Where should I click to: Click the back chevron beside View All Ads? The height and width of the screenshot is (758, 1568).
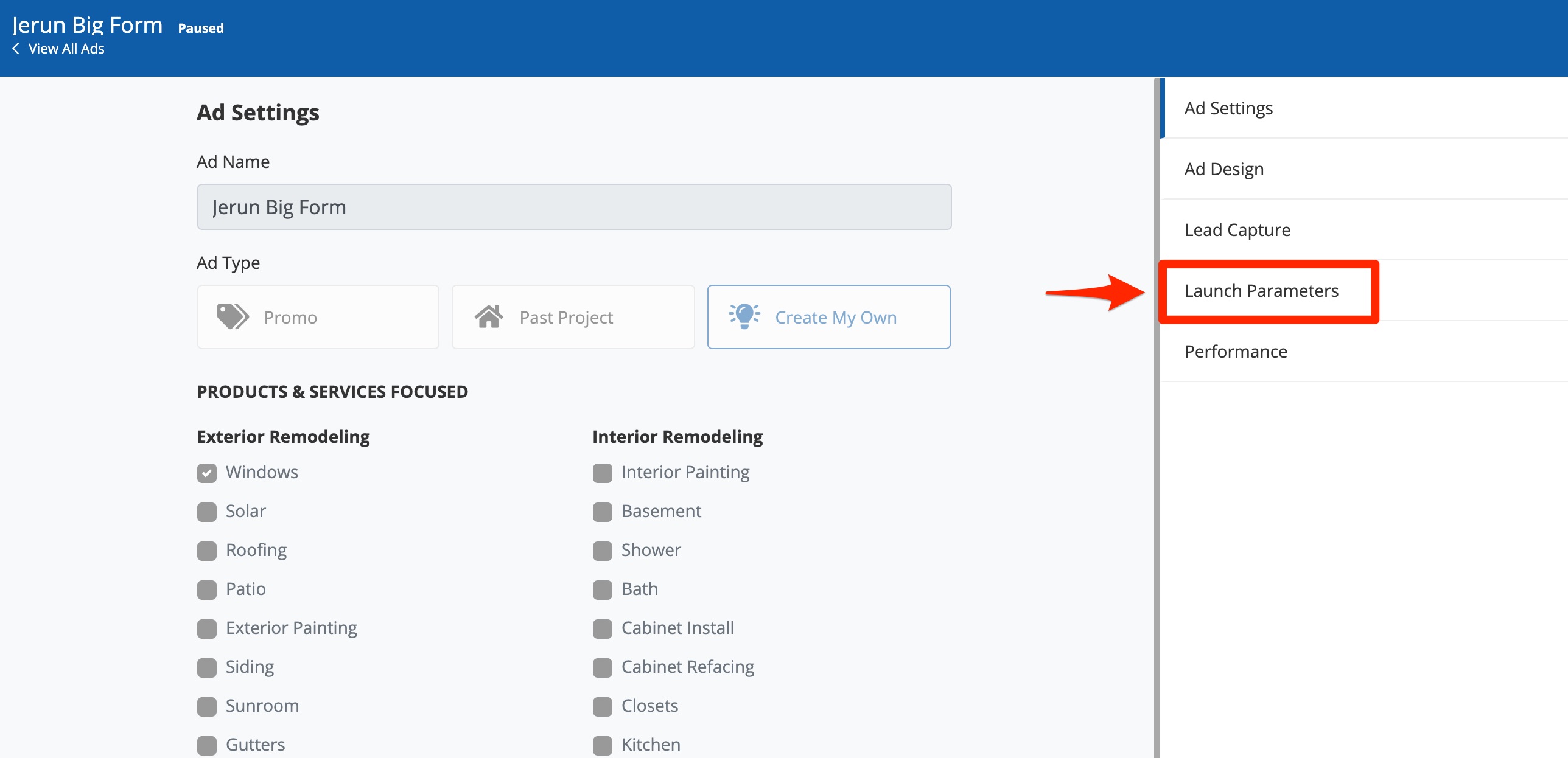coord(16,49)
